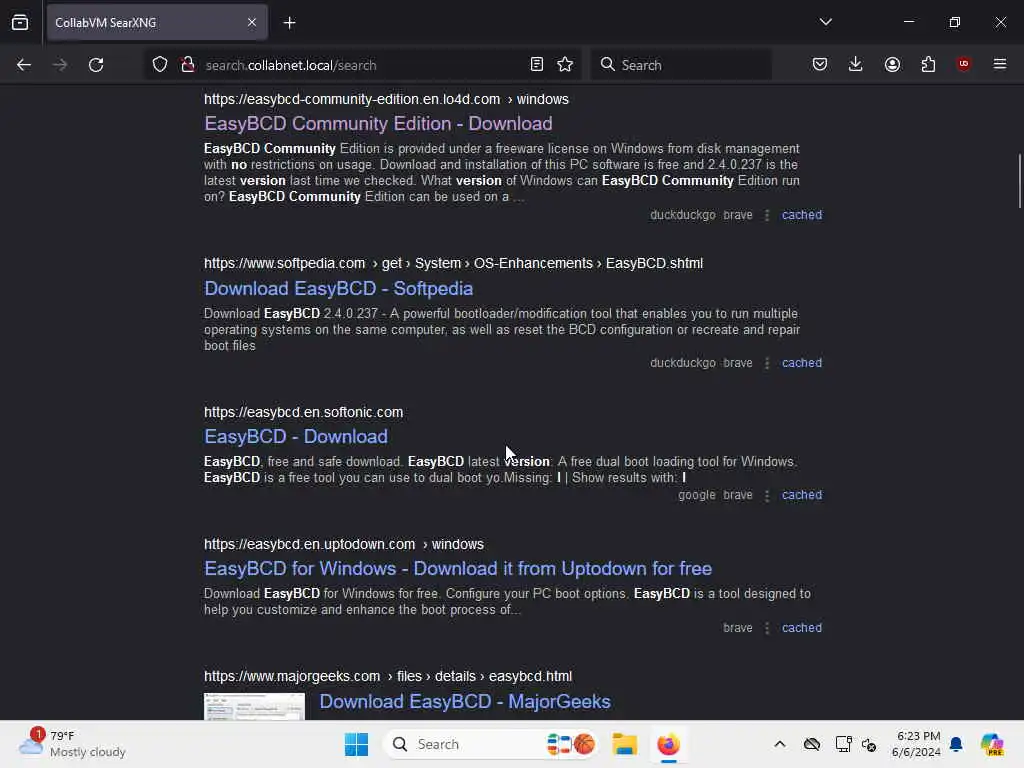Click the page vertical scrollbar thumb
Viewport: 1024px width, 768px height.
coord(1019,181)
